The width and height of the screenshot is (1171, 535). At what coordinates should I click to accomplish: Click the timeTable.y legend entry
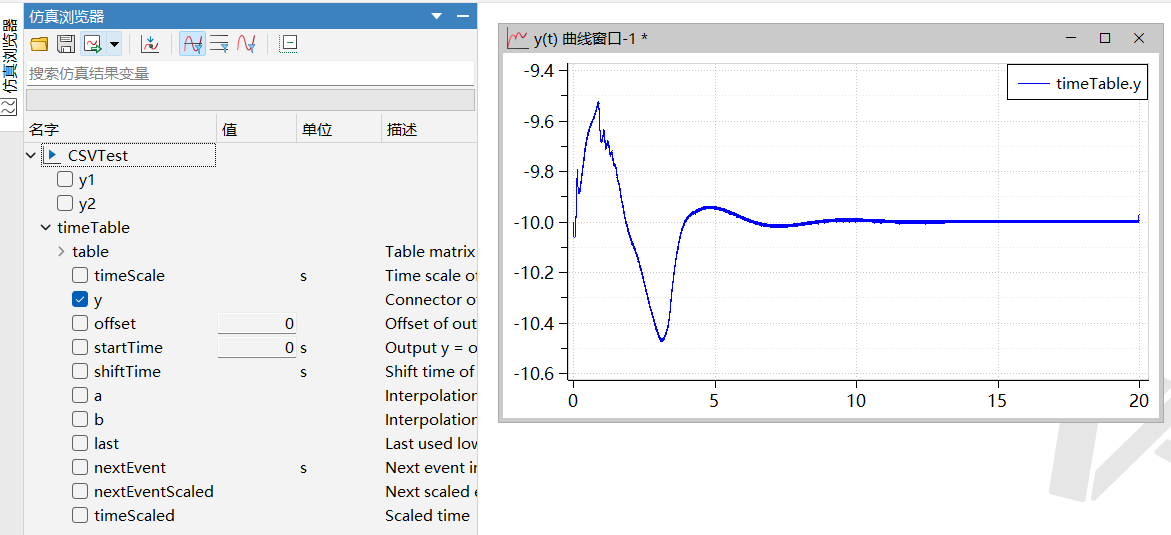pos(1077,84)
